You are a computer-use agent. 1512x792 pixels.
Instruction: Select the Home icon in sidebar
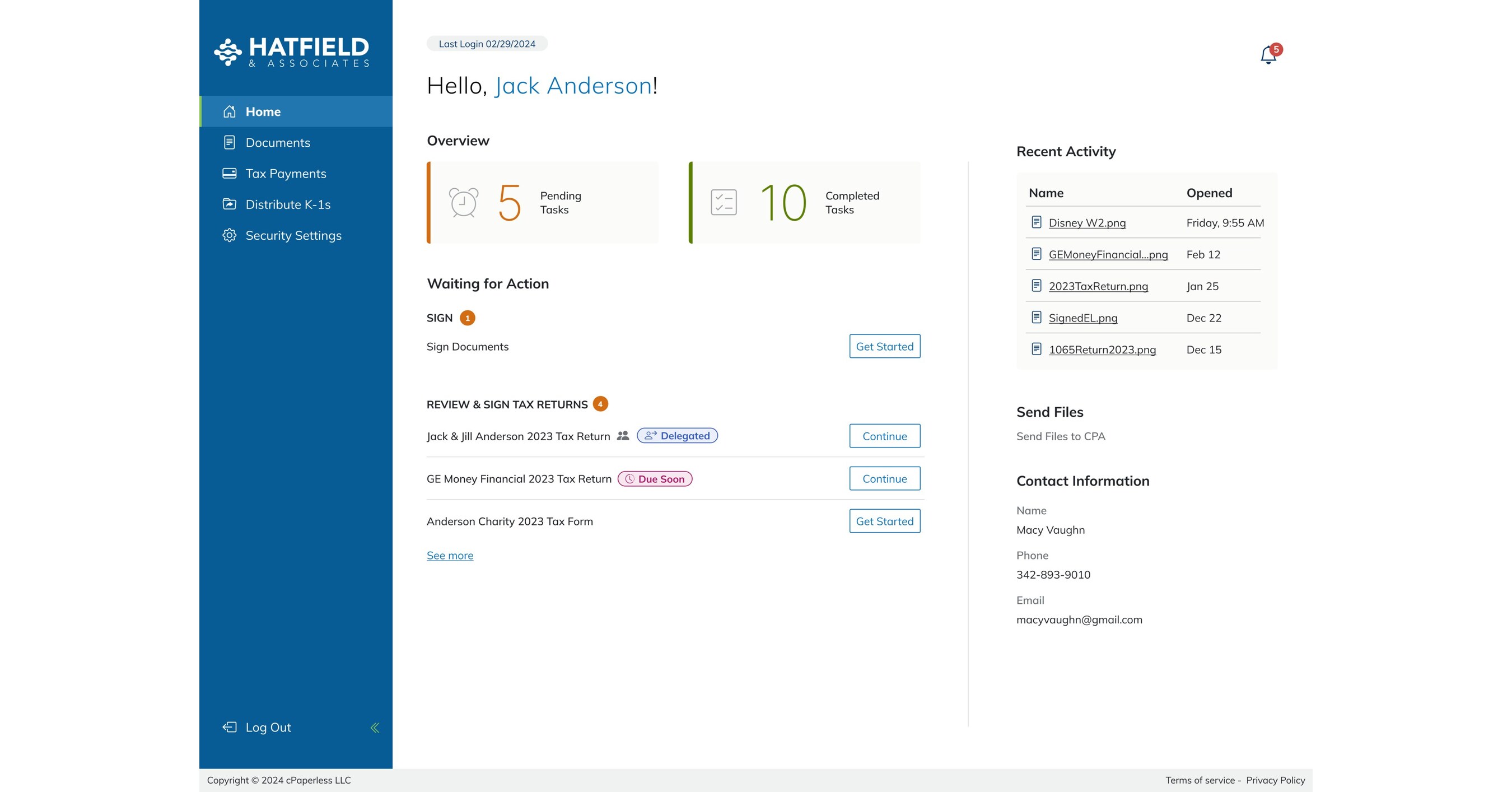[230, 111]
